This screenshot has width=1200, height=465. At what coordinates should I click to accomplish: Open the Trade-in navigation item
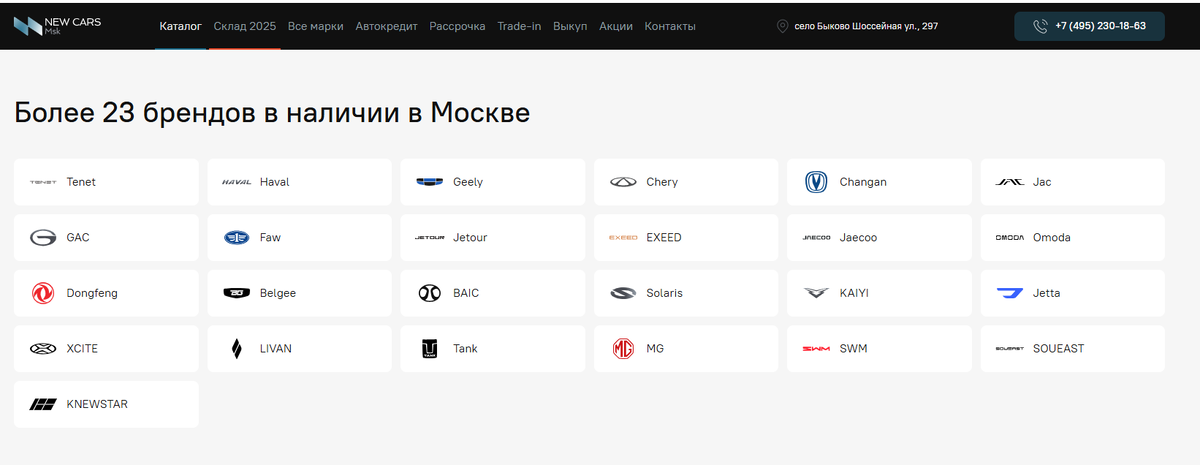[x=519, y=26]
